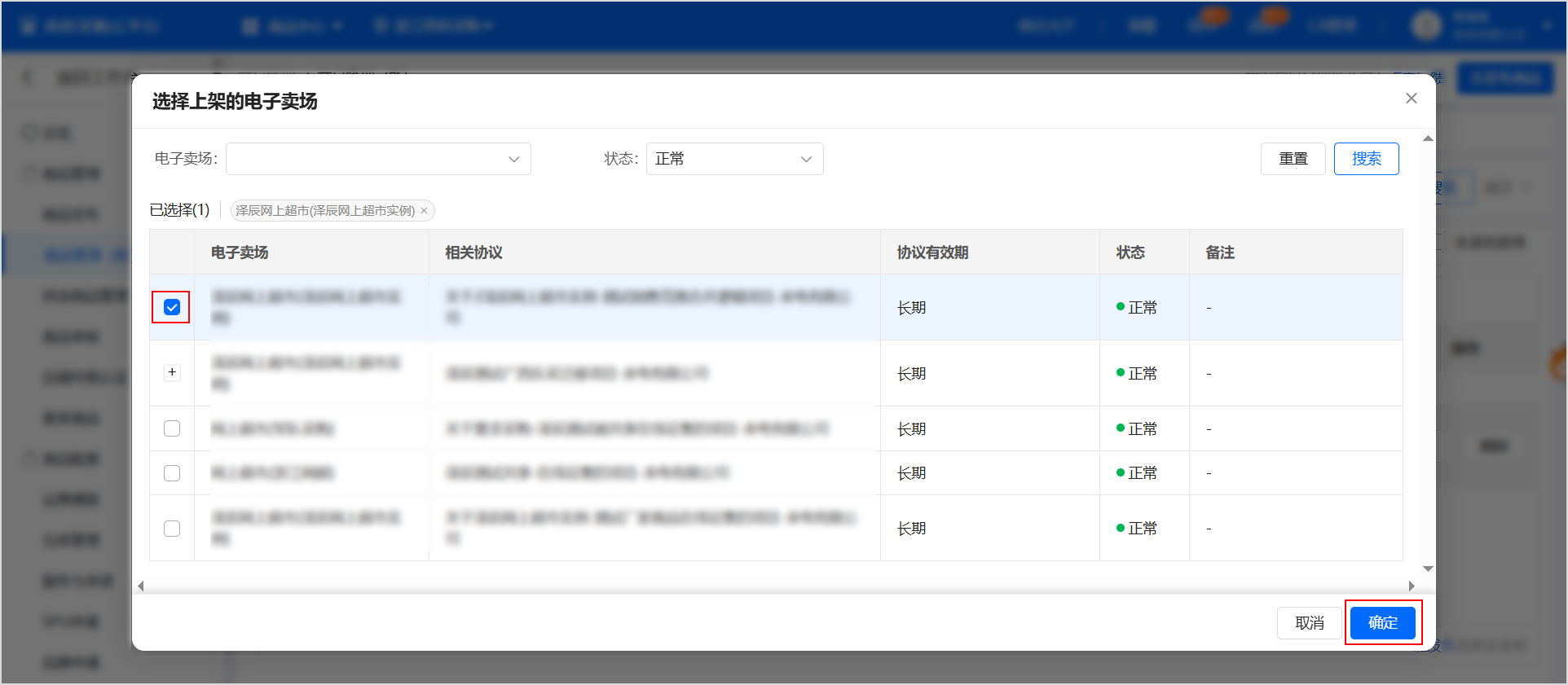
Task: Click the dialog's scroll down arrow
Action: 1428,569
